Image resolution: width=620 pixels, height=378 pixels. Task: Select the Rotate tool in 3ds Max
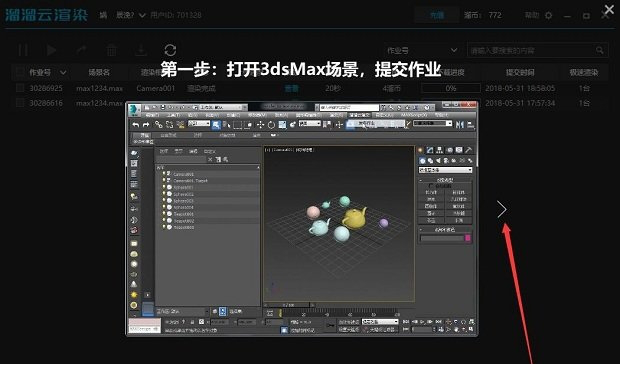[x=271, y=125]
